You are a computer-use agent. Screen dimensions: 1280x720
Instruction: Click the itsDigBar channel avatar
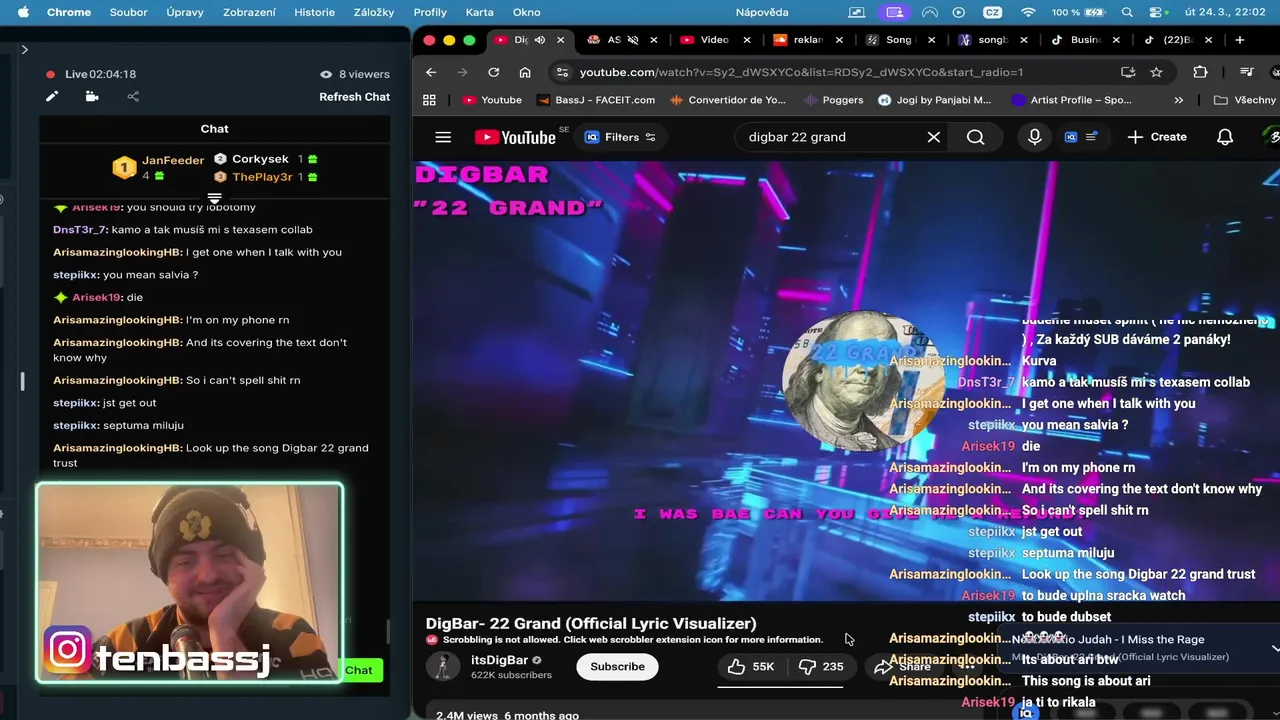[x=443, y=667]
